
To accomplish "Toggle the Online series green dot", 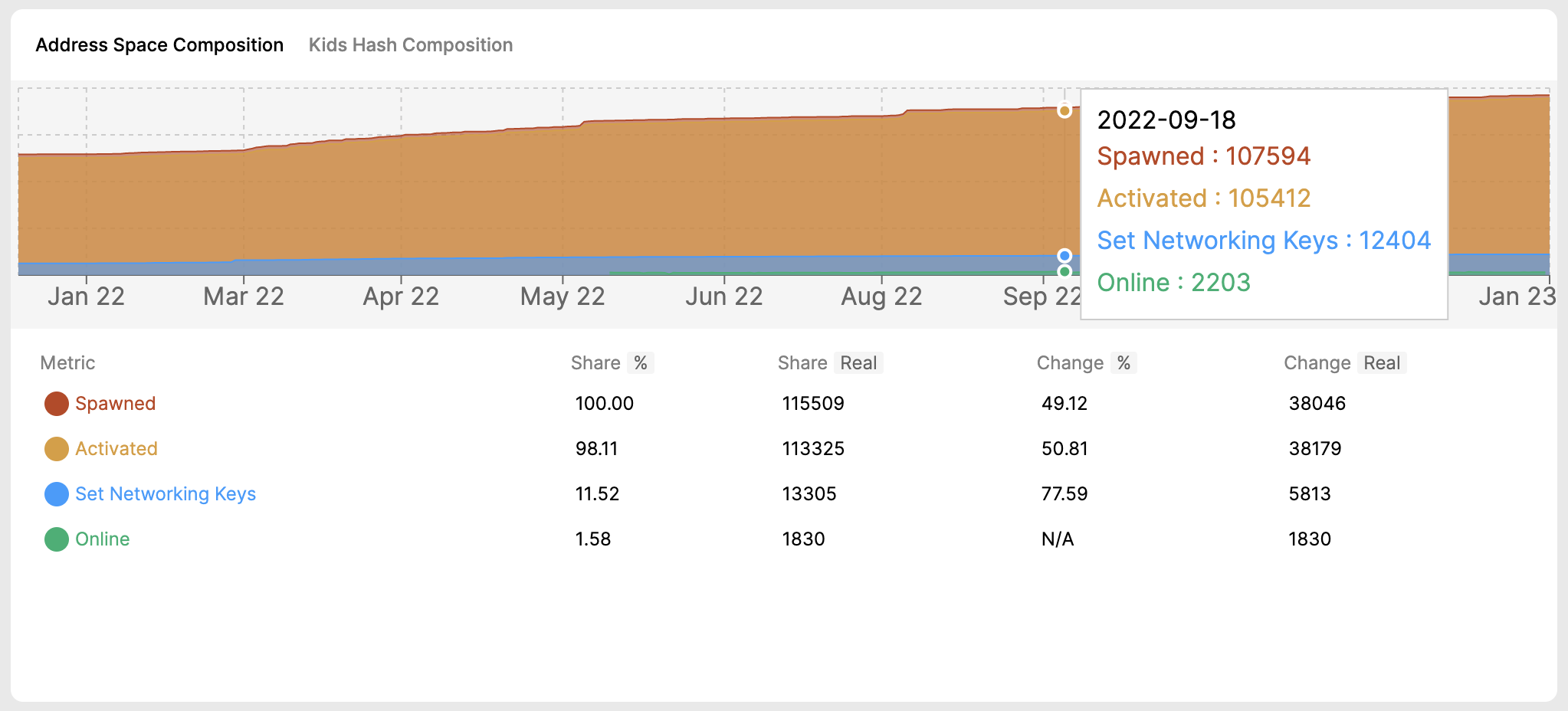I will (x=57, y=539).
